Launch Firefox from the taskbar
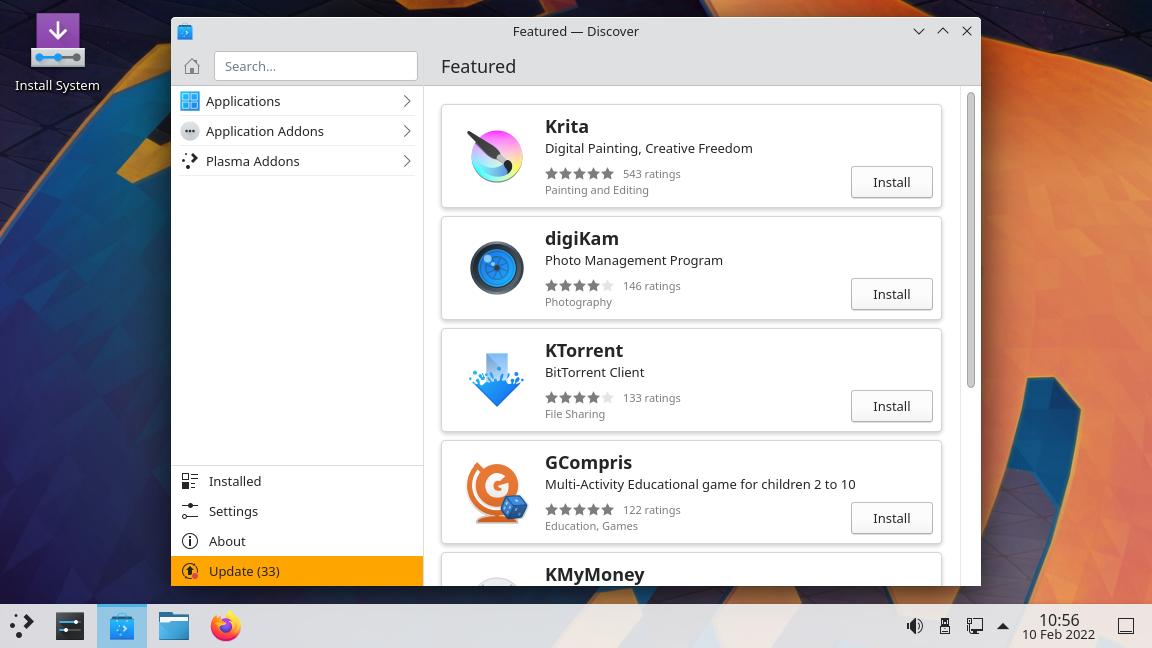 pyautogui.click(x=226, y=626)
